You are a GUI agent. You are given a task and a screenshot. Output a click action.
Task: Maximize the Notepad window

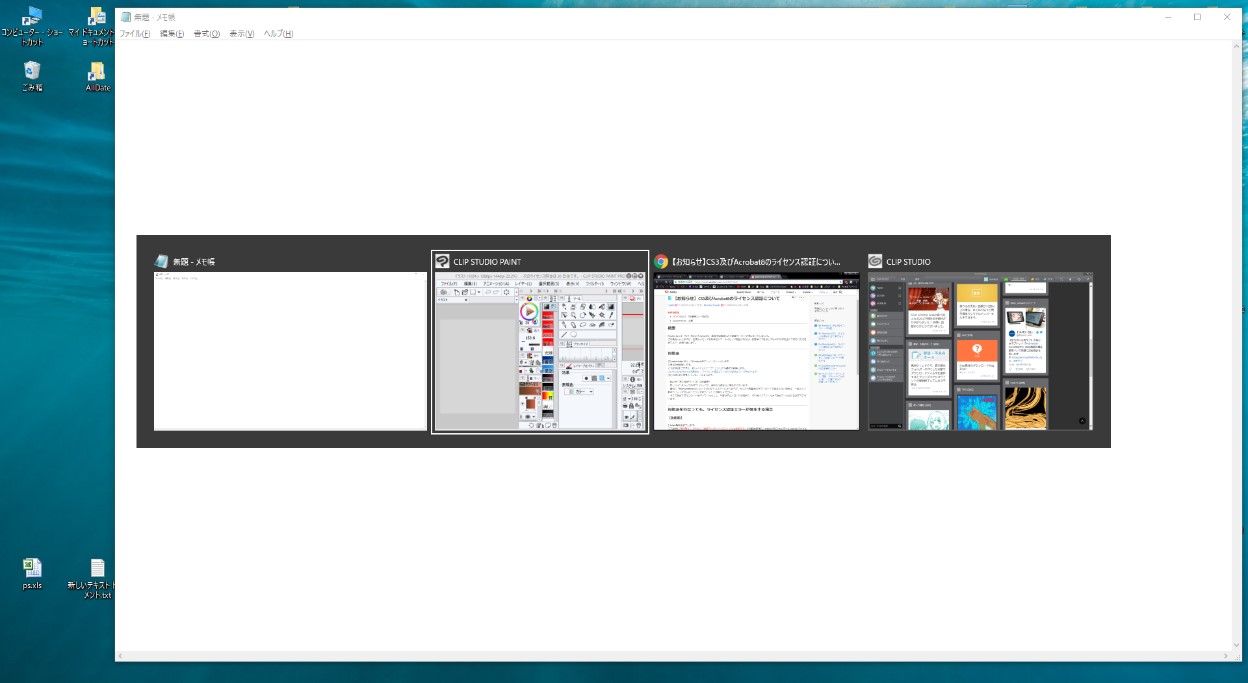click(1197, 17)
